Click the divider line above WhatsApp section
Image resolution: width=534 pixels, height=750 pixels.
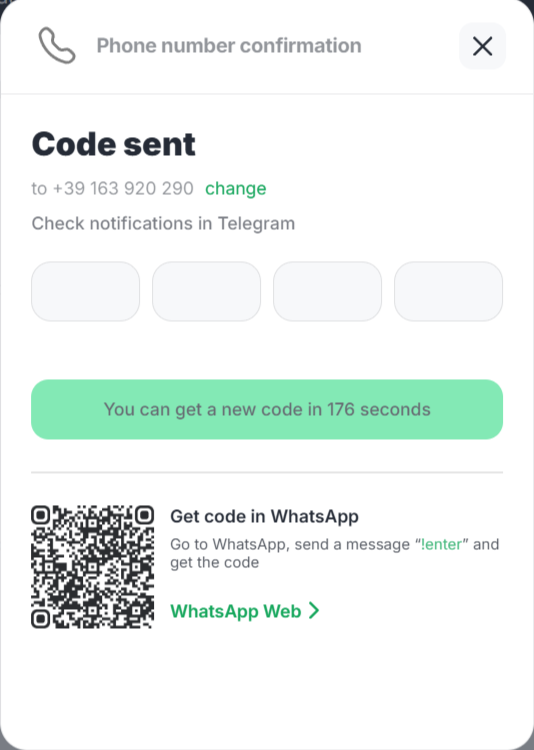(267, 472)
